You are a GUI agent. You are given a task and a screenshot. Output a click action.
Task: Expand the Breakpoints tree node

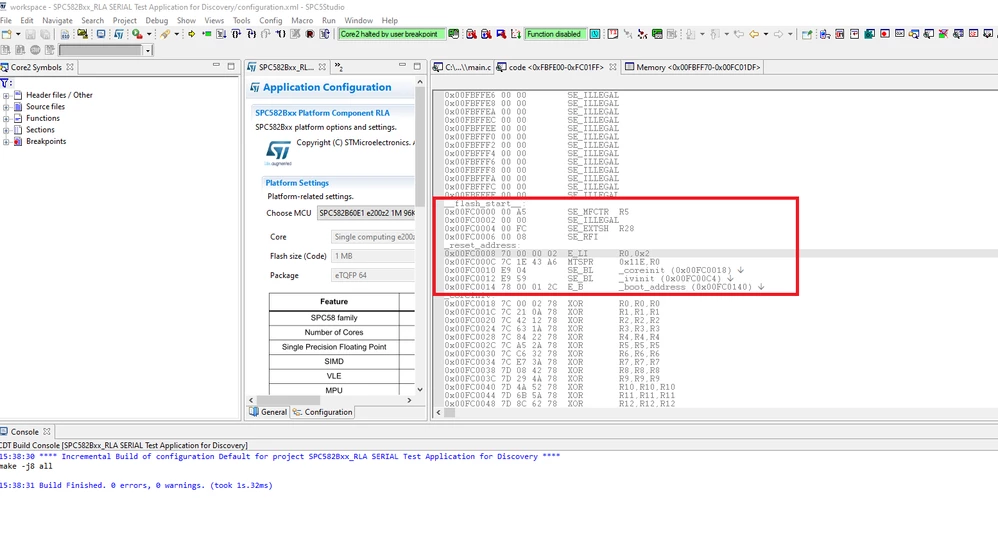(x=6, y=141)
